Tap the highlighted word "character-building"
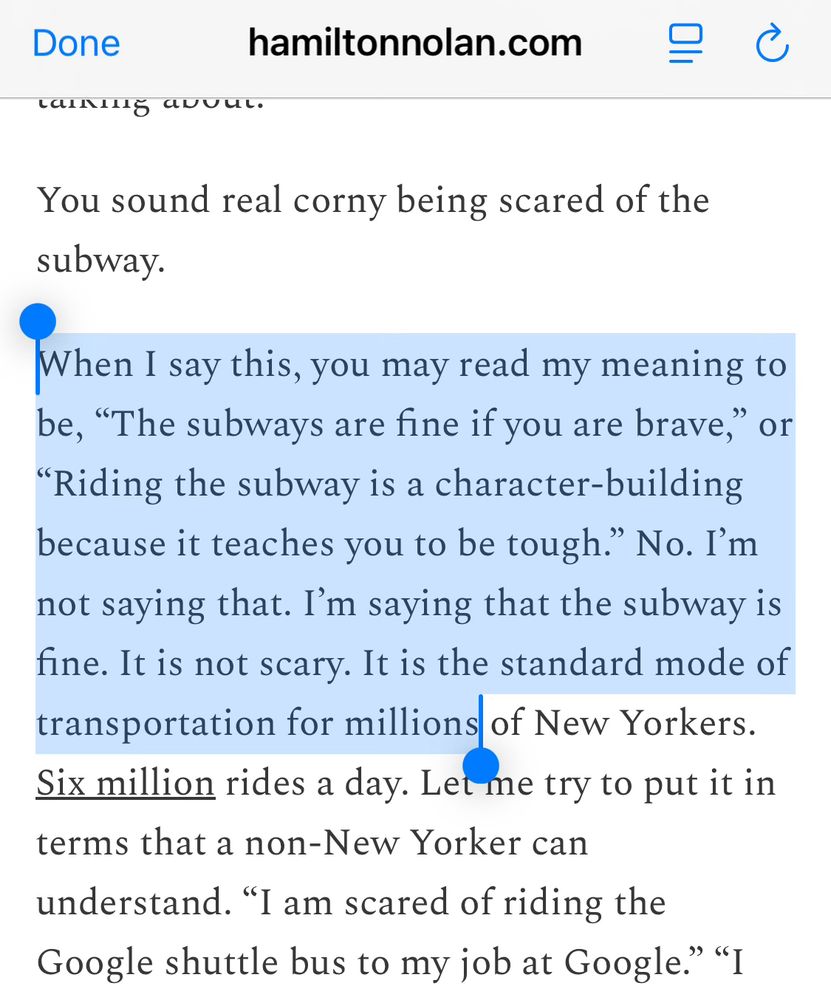Viewport: 831px width, 1000px height. pos(589,484)
